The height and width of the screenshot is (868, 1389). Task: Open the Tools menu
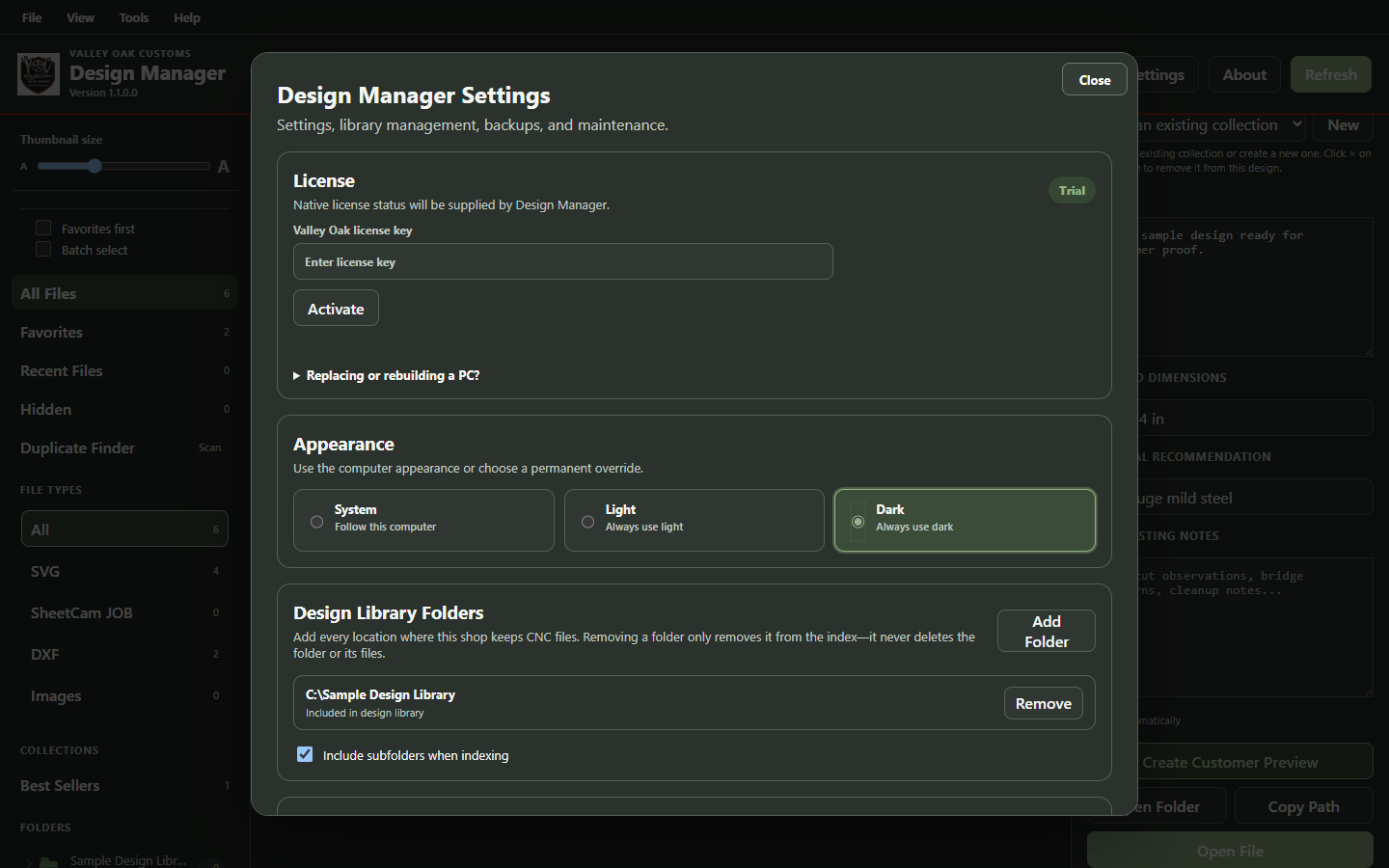click(x=134, y=17)
